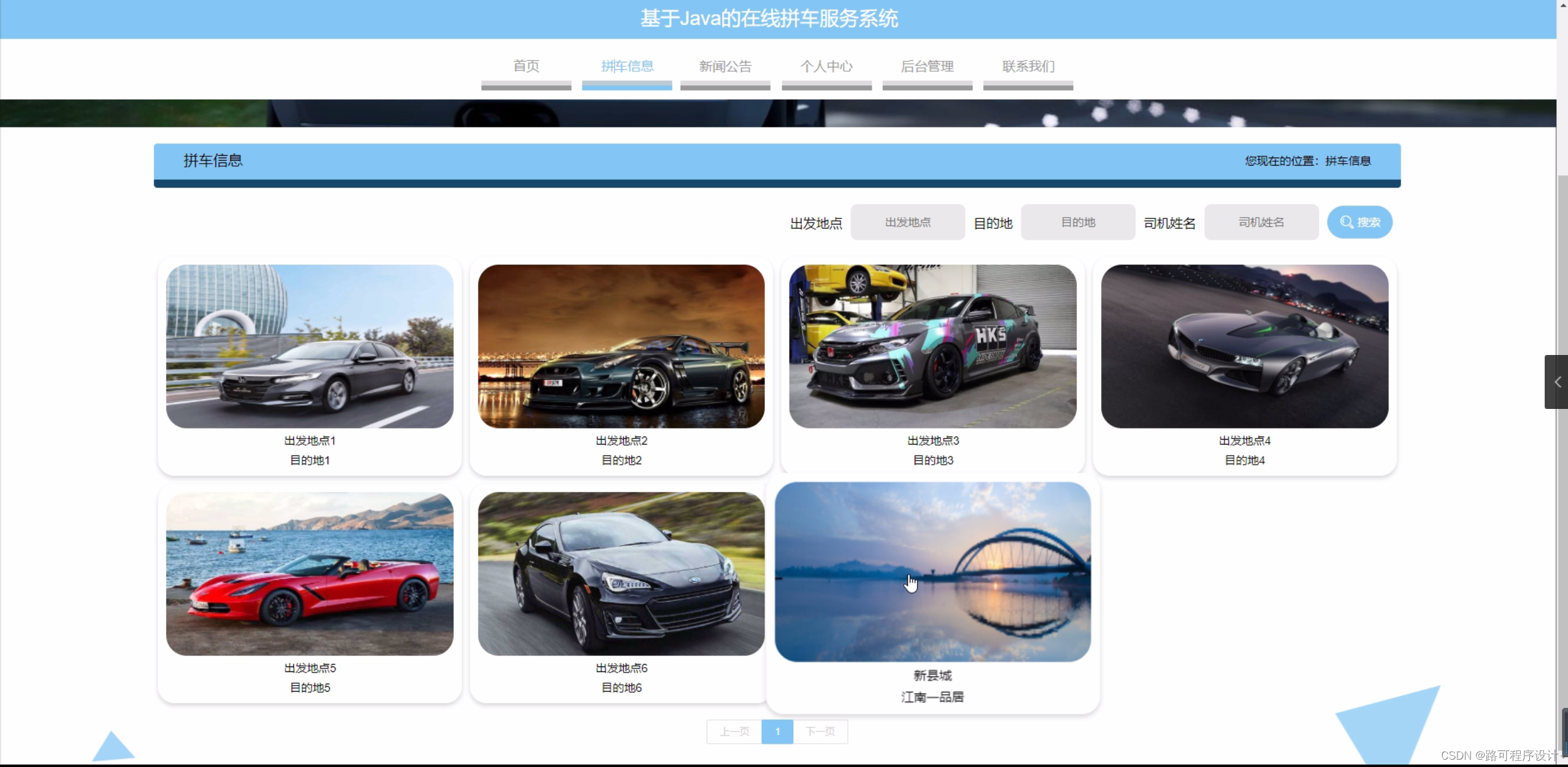Go to the 个人中心 tab
Viewport: 1568px width, 767px height.
(x=826, y=66)
